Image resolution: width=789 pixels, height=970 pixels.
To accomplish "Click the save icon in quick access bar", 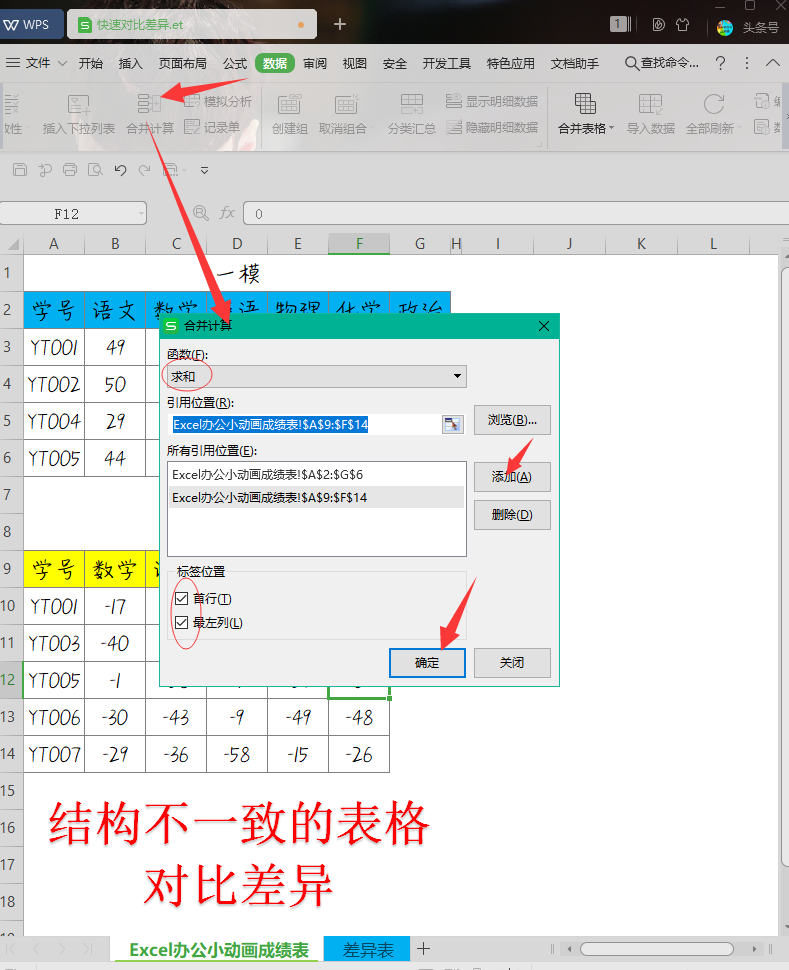I will point(20,170).
